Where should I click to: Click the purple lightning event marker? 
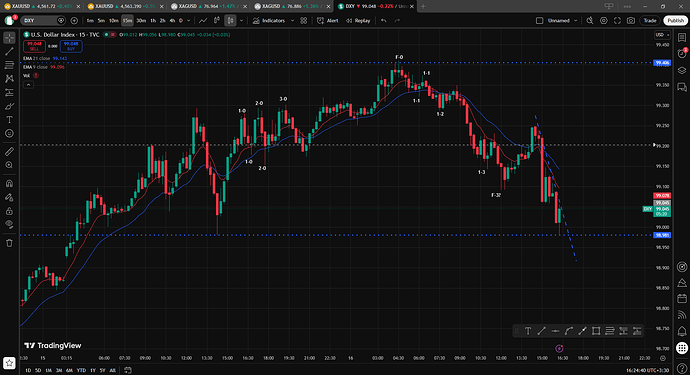(559, 349)
